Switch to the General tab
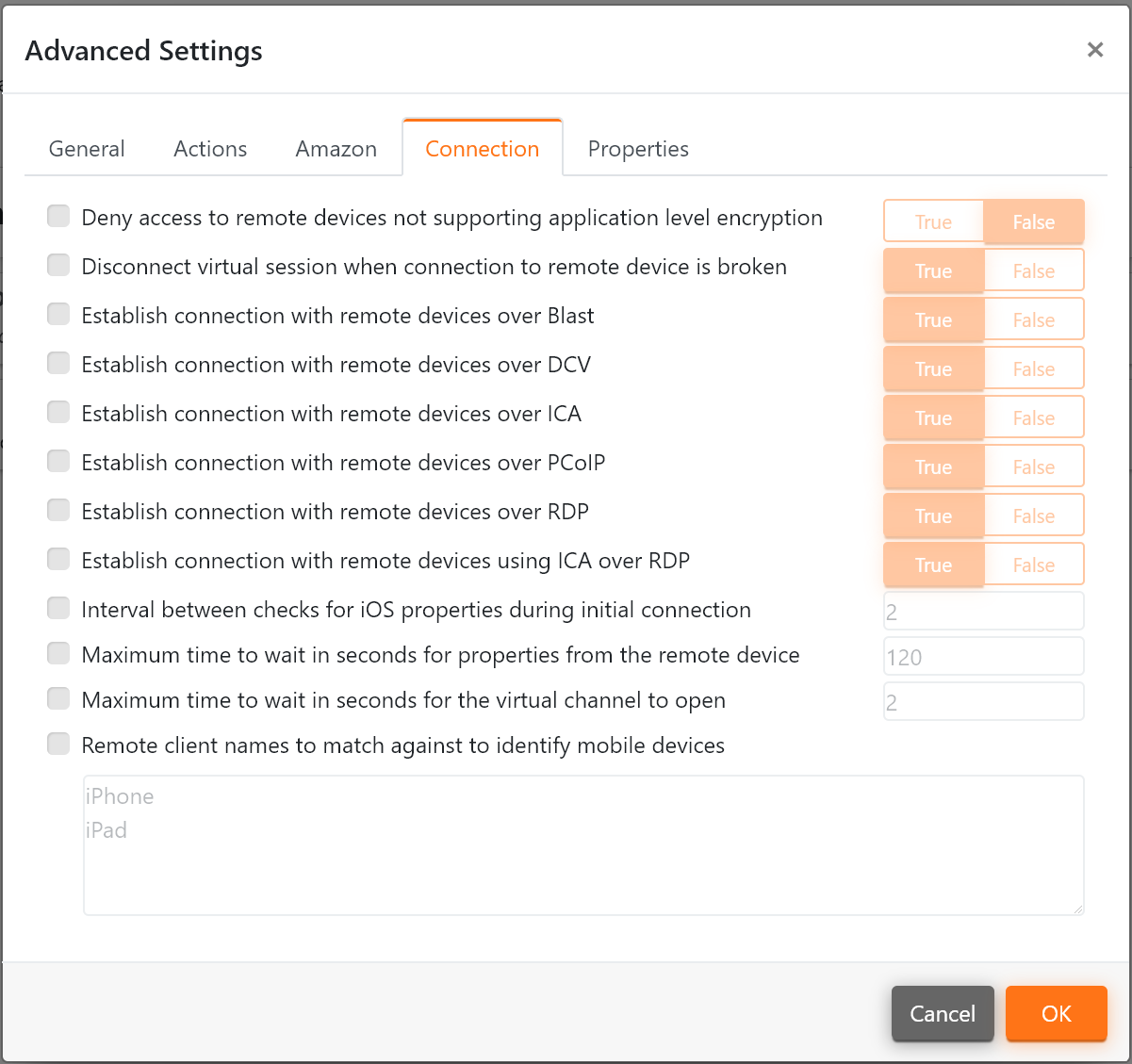1132x1064 pixels. [x=86, y=148]
